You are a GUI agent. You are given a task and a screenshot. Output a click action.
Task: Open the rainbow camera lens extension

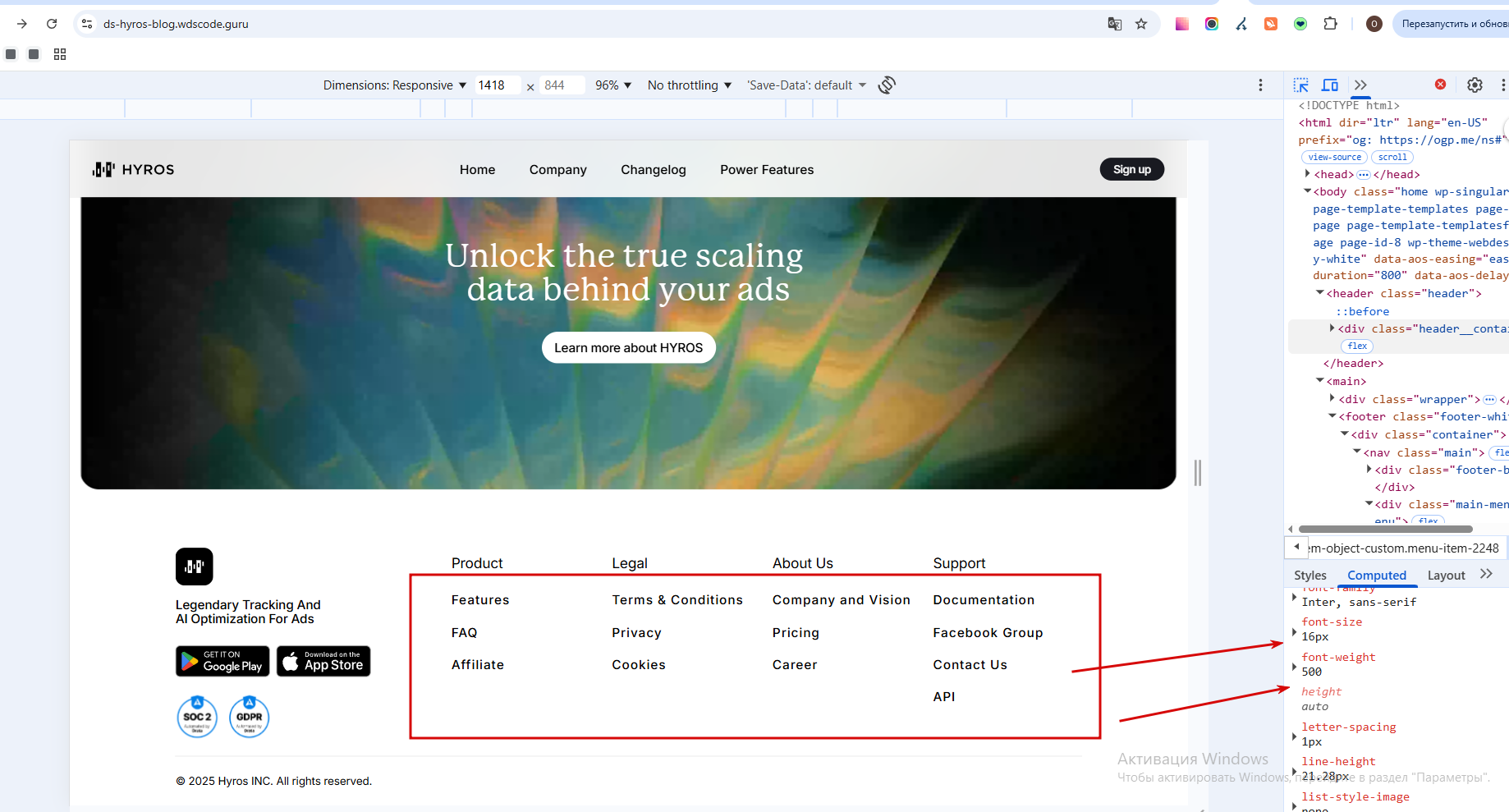coord(1212,24)
